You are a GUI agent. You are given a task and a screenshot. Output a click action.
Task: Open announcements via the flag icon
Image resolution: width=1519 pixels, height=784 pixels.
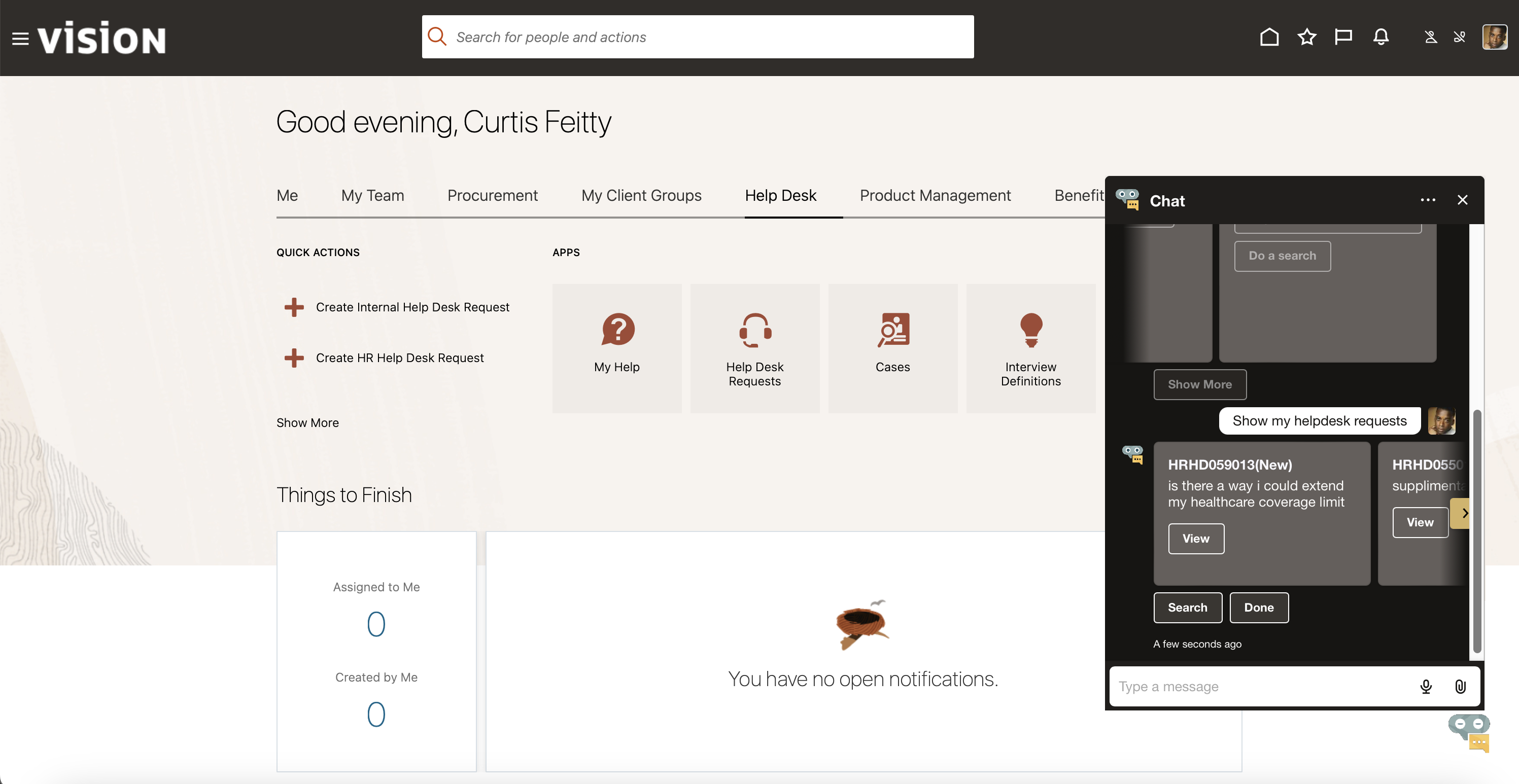coord(1344,37)
